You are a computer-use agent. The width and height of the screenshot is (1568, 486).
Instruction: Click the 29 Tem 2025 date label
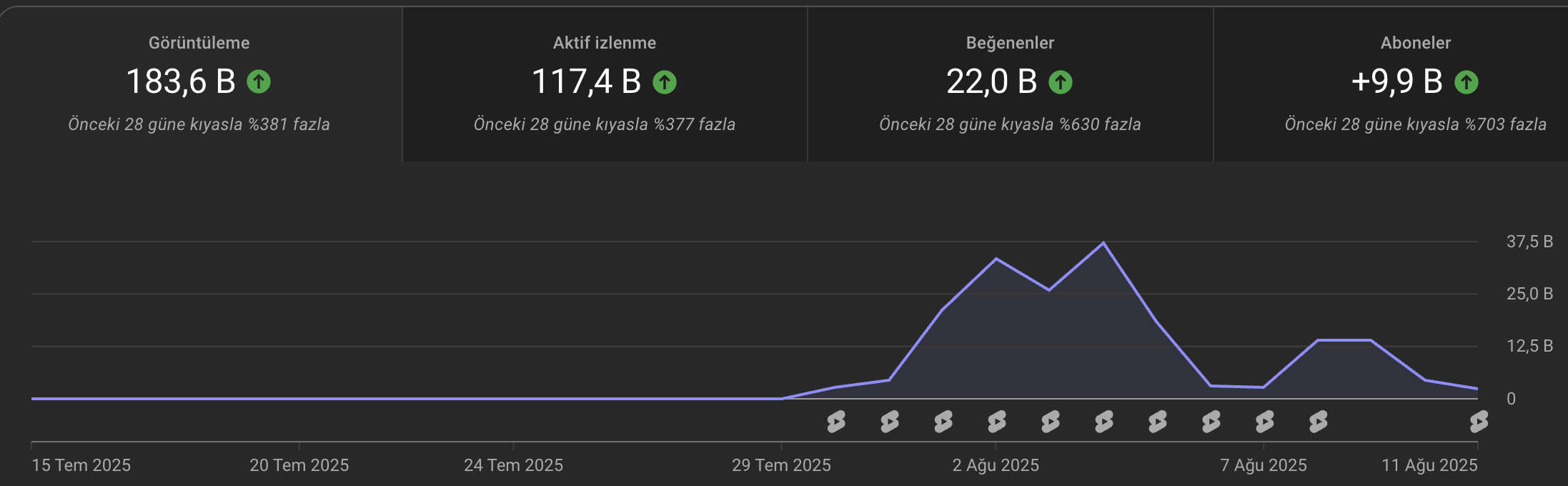(781, 465)
